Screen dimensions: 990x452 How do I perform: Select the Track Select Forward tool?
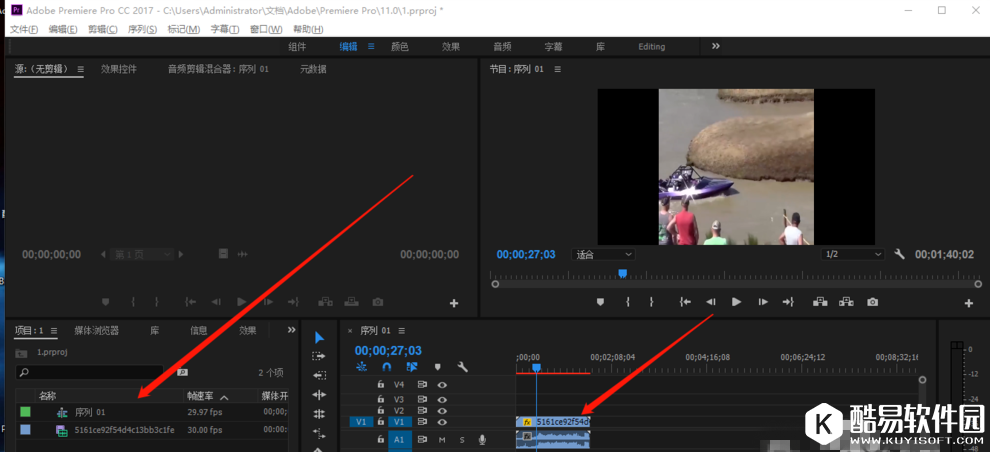click(x=319, y=357)
